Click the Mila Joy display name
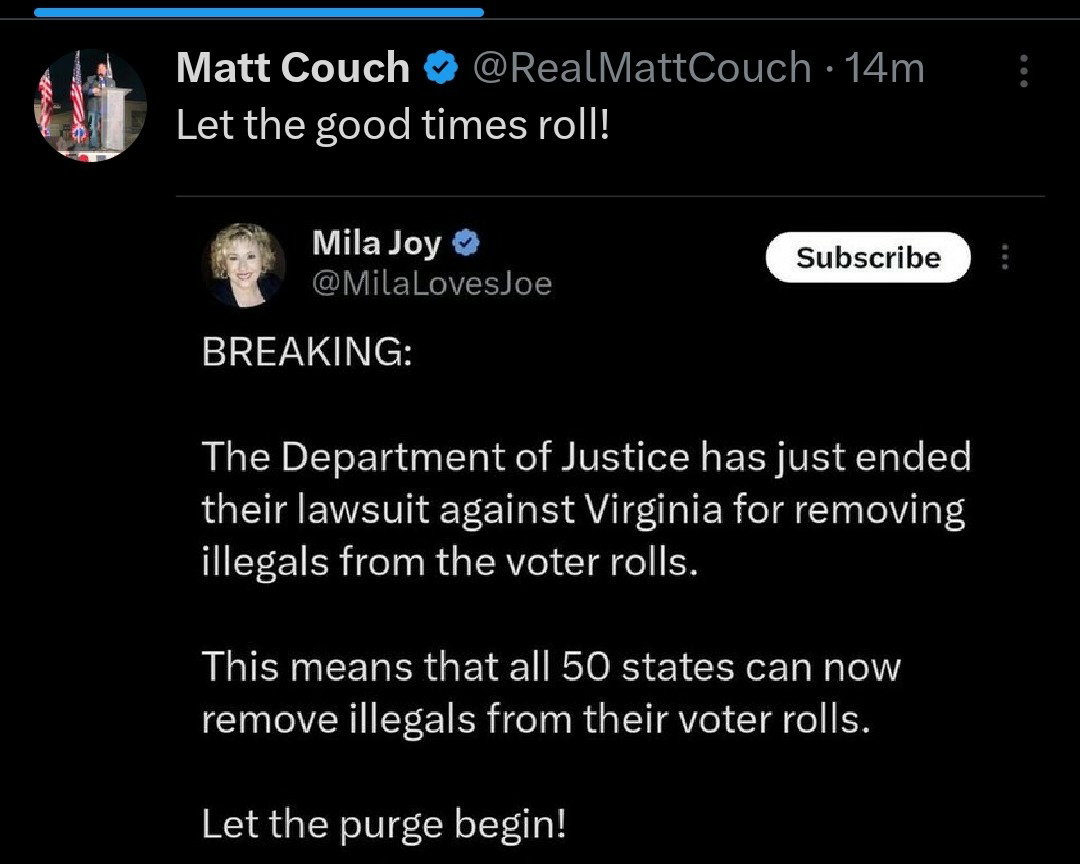The height and width of the screenshot is (864, 1080). click(376, 243)
